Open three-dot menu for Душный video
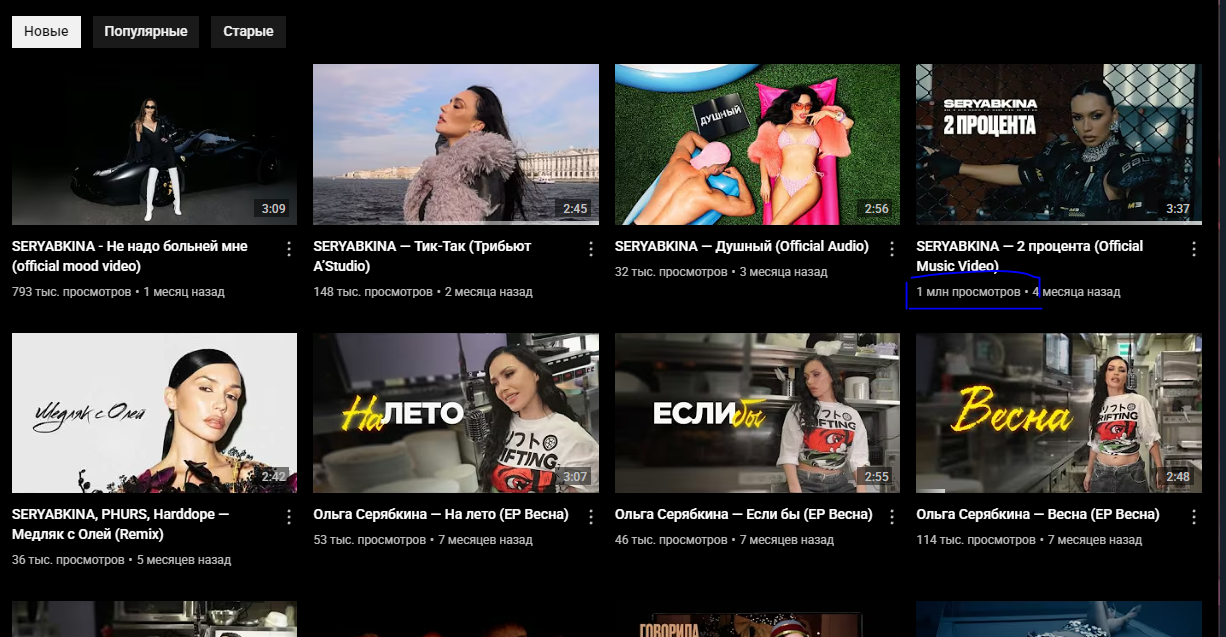 pos(892,248)
